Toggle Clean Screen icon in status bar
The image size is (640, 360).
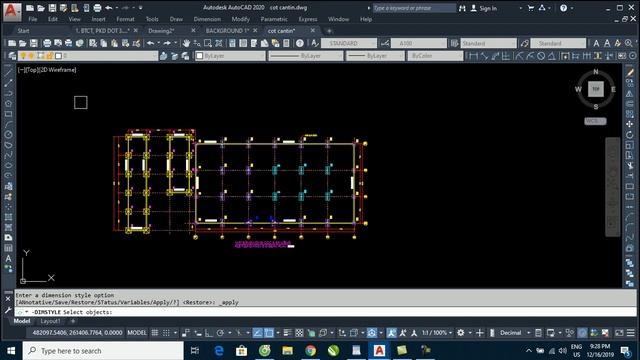point(619,333)
